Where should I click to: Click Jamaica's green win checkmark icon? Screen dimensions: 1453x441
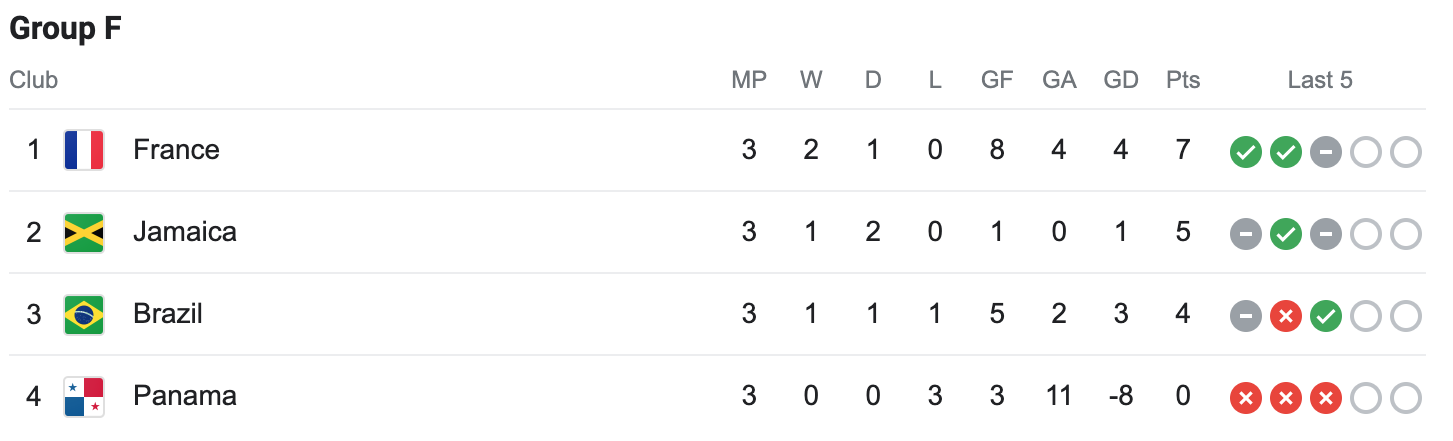click(1285, 235)
